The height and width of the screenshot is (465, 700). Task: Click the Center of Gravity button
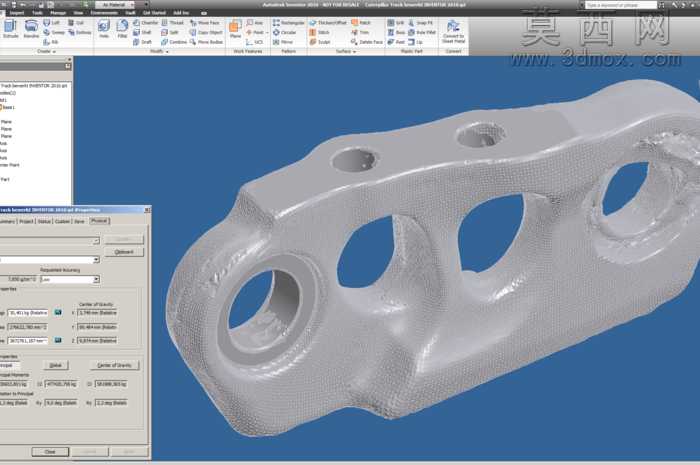114,365
